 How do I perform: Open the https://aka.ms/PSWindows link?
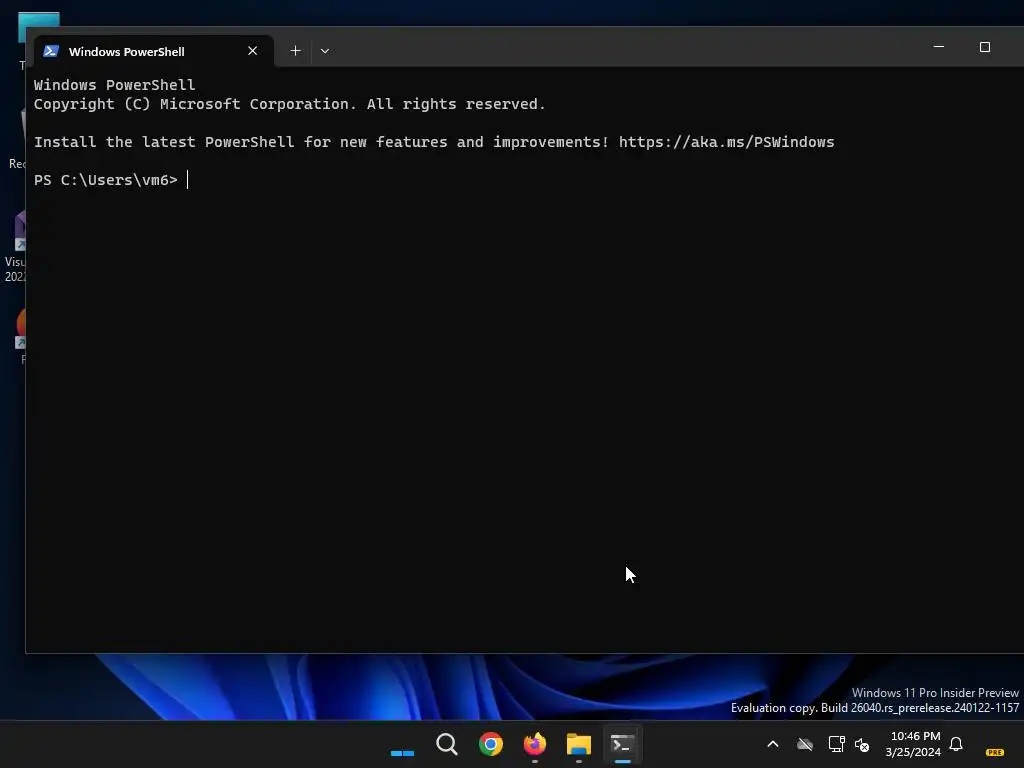click(x=726, y=142)
